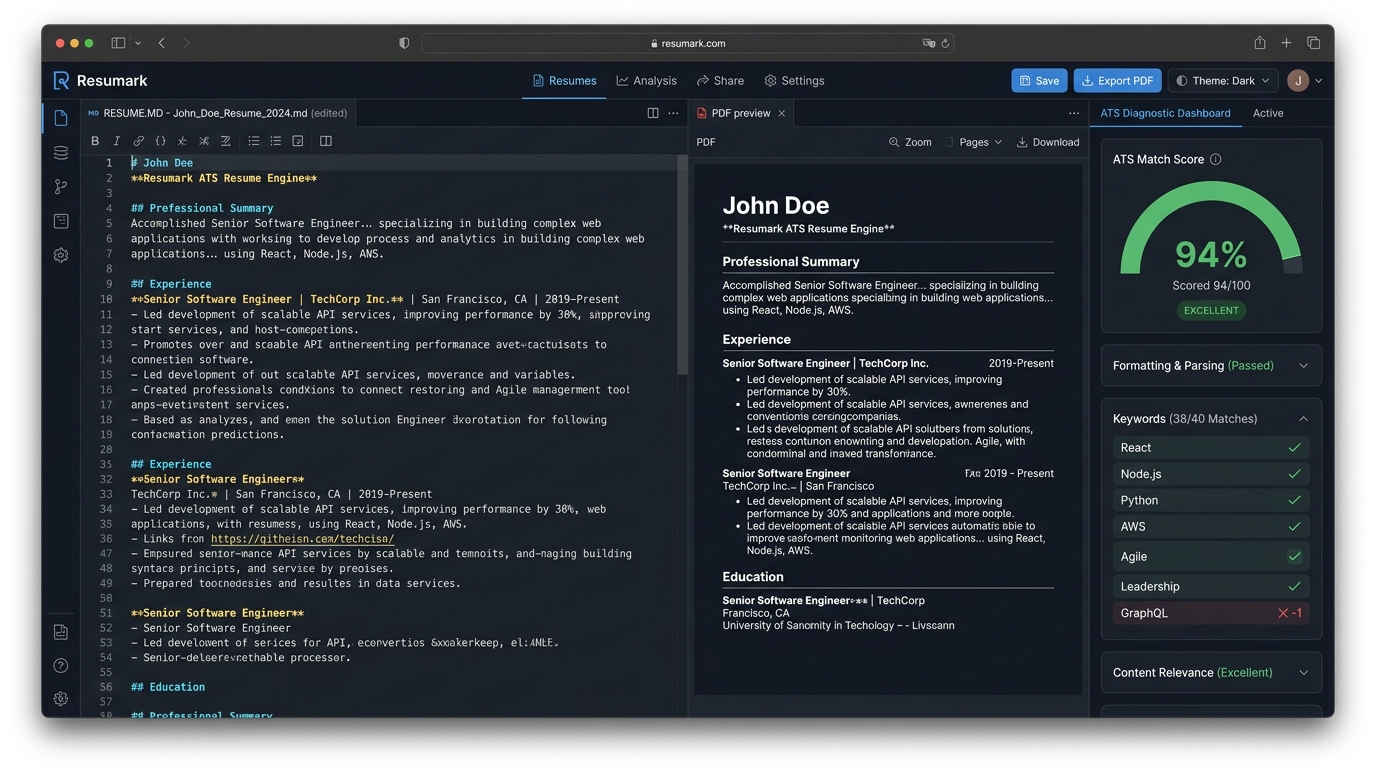Screen dimensions: 1376x768
Task: Close the PDF preview tab
Action: tap(782, 113)
